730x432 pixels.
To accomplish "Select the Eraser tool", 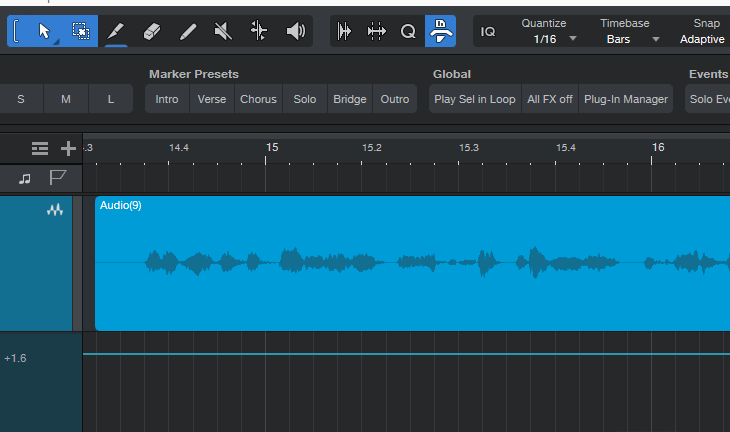I will (152, 31).
